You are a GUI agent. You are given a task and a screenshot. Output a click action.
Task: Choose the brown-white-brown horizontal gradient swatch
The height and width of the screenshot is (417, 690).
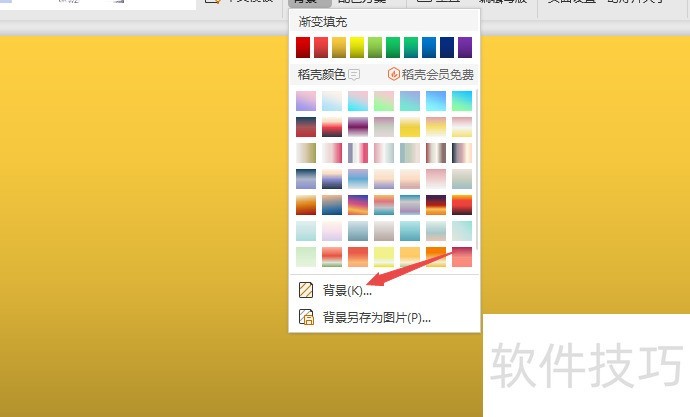(x=436, y=153)
